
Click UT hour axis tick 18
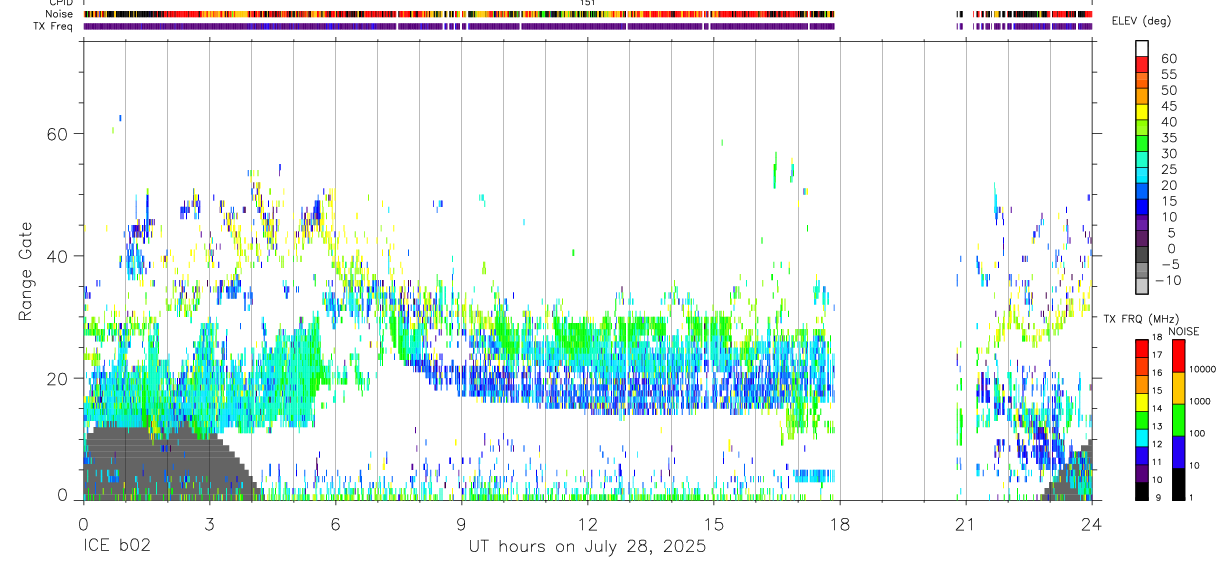[x=840, y=523]
